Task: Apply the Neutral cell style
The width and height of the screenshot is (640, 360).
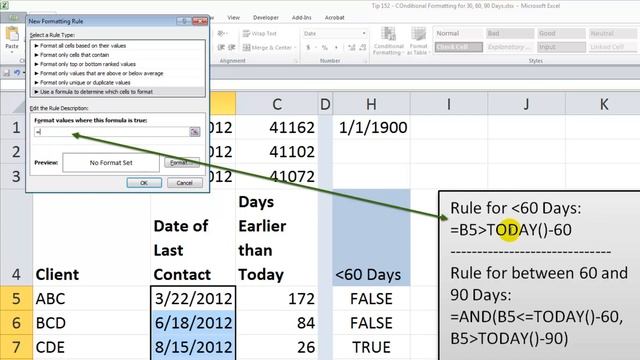Action: [x=613, y=33]
